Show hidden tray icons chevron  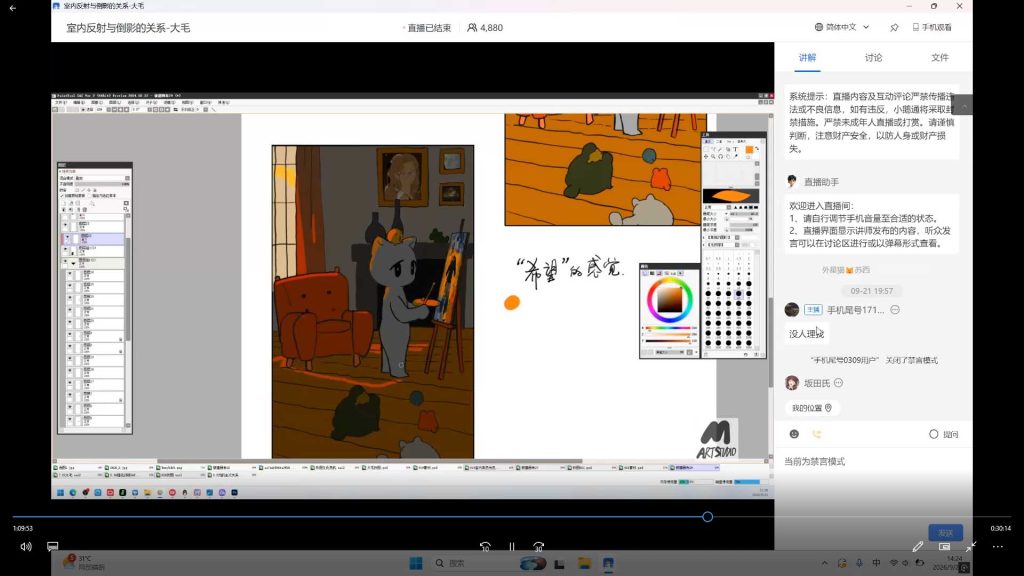click(825, 563)
